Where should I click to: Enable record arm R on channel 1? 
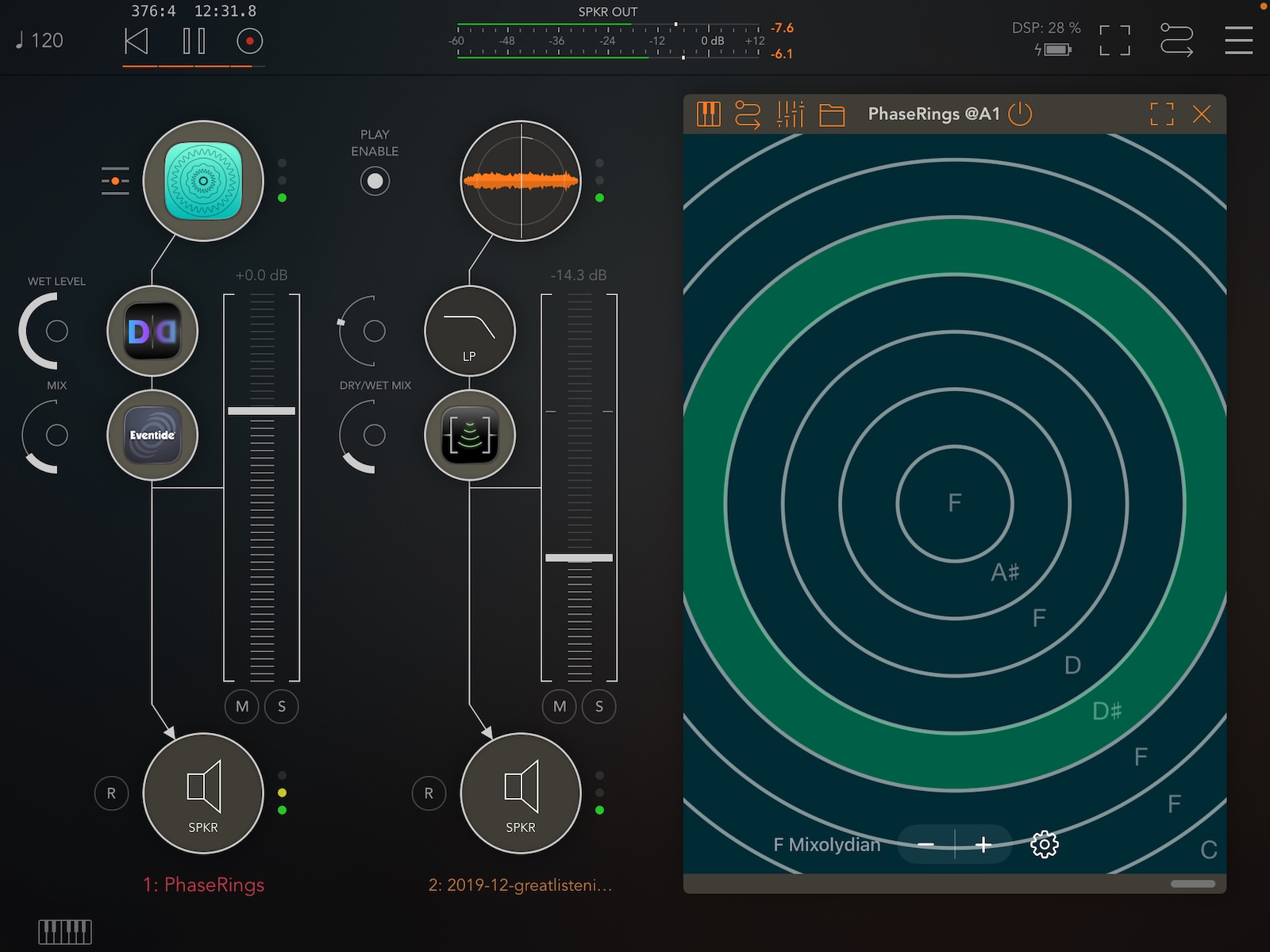pyautogui.click(x=111, y=793)
